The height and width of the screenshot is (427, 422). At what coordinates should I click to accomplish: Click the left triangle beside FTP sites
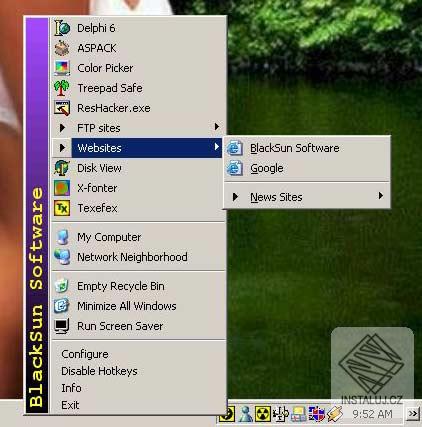[x=62, y=128]
